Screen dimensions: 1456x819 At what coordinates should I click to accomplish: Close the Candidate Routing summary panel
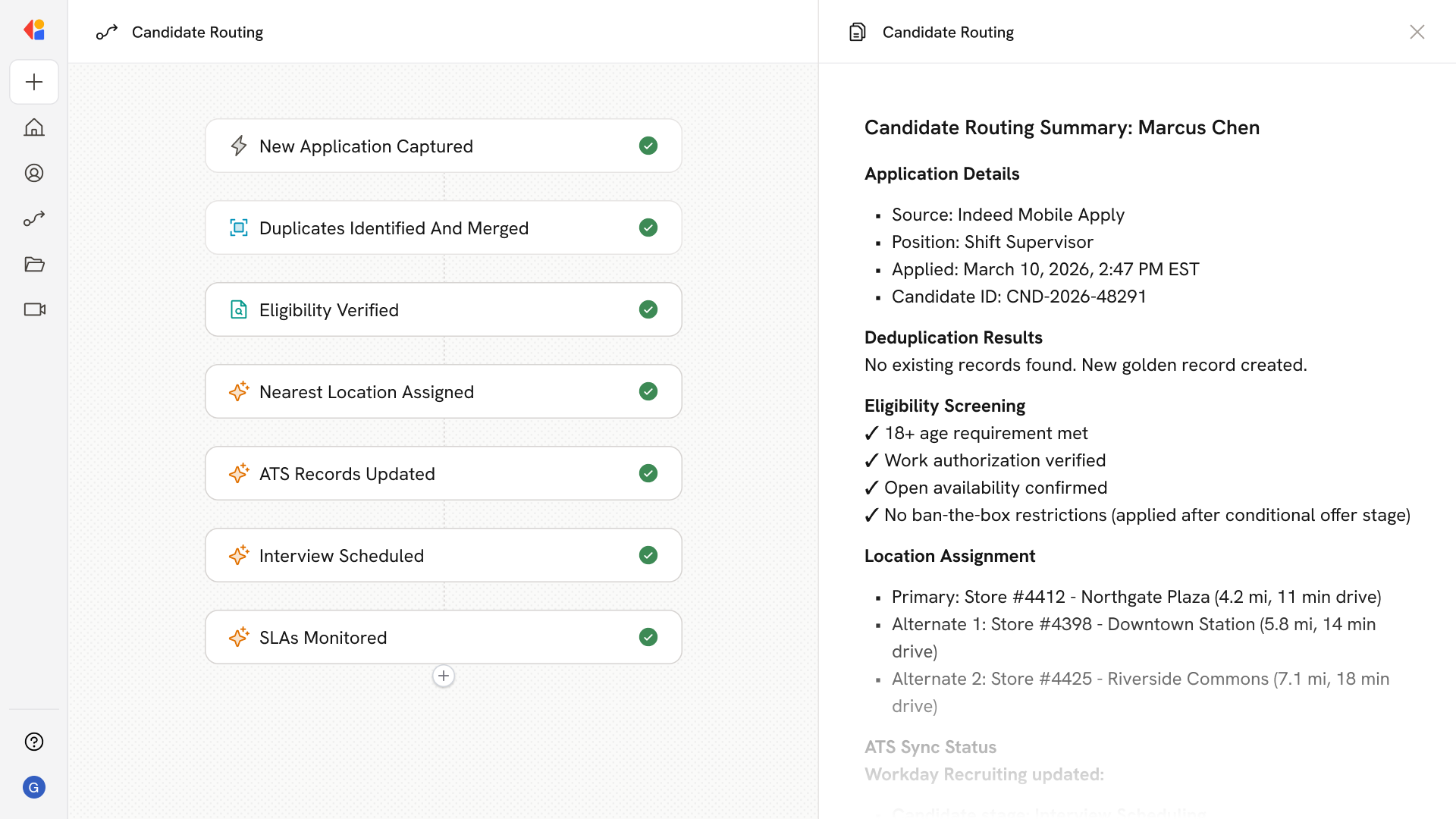(1417, 32)
